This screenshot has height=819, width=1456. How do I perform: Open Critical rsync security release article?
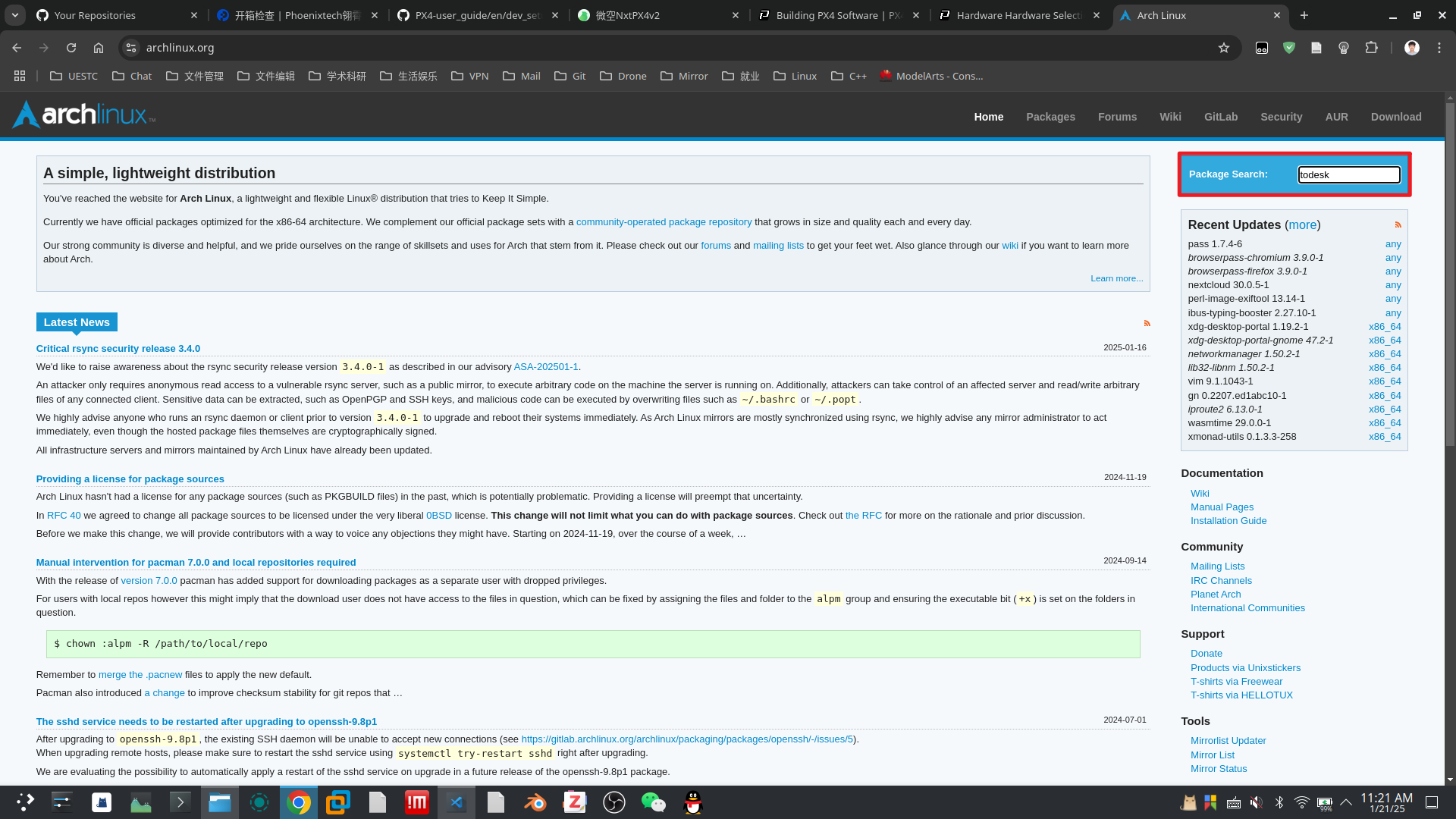118,349
